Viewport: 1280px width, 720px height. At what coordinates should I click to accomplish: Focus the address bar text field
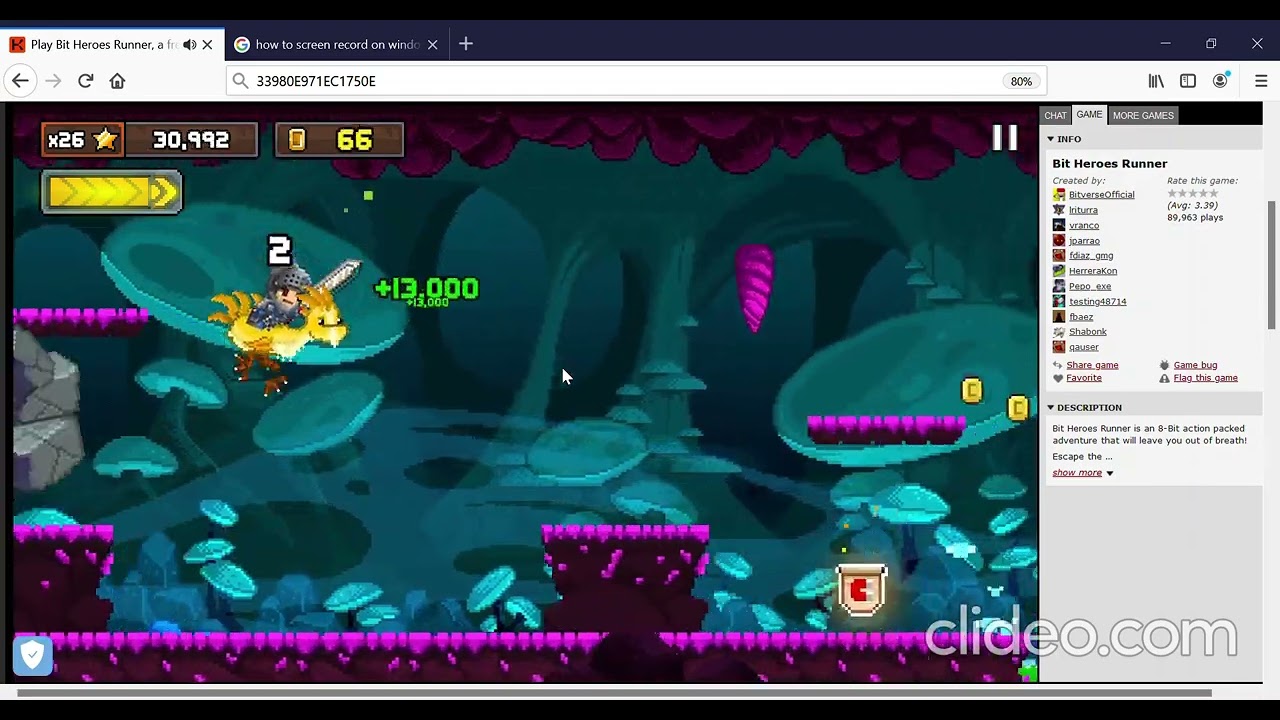pyautogui.click(x=636, y=81)
